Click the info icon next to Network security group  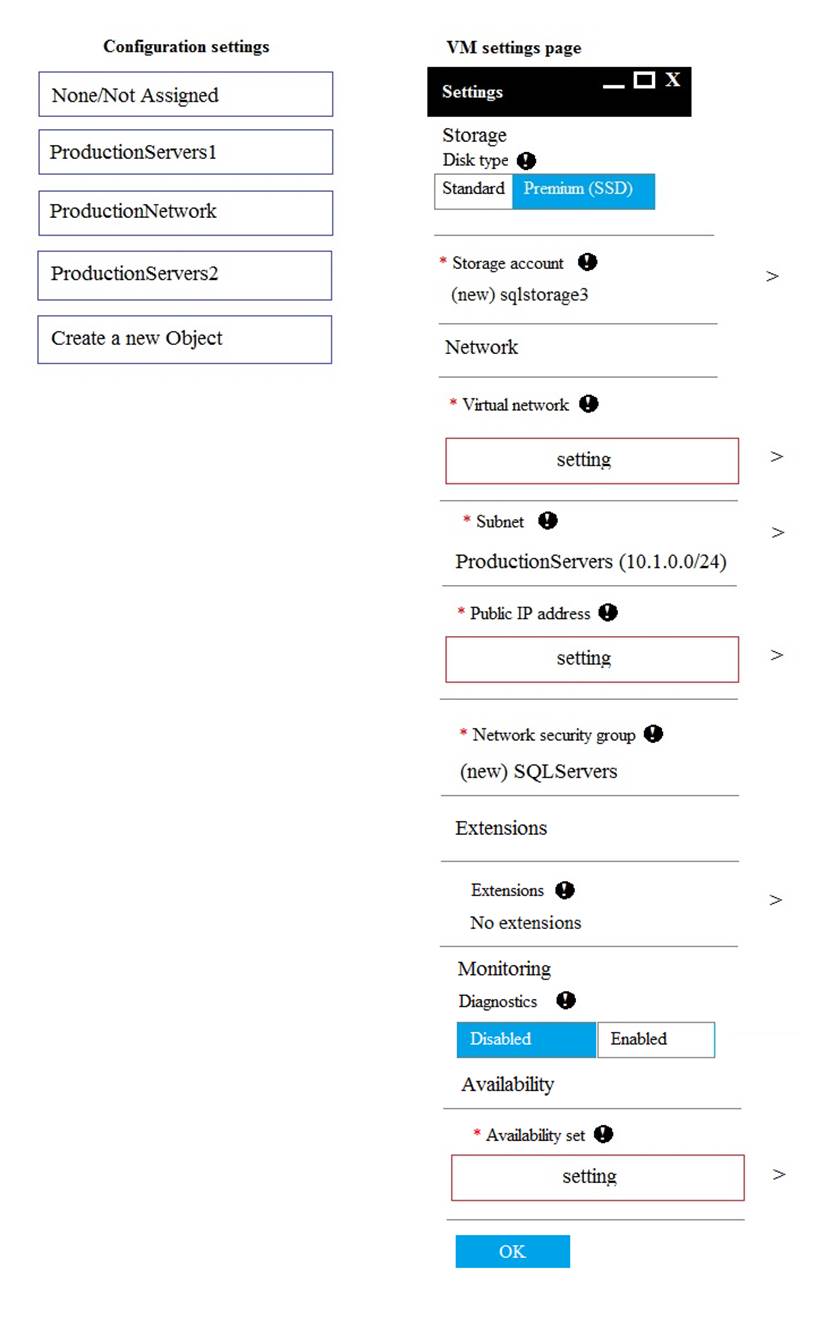[x=653, y=734]
